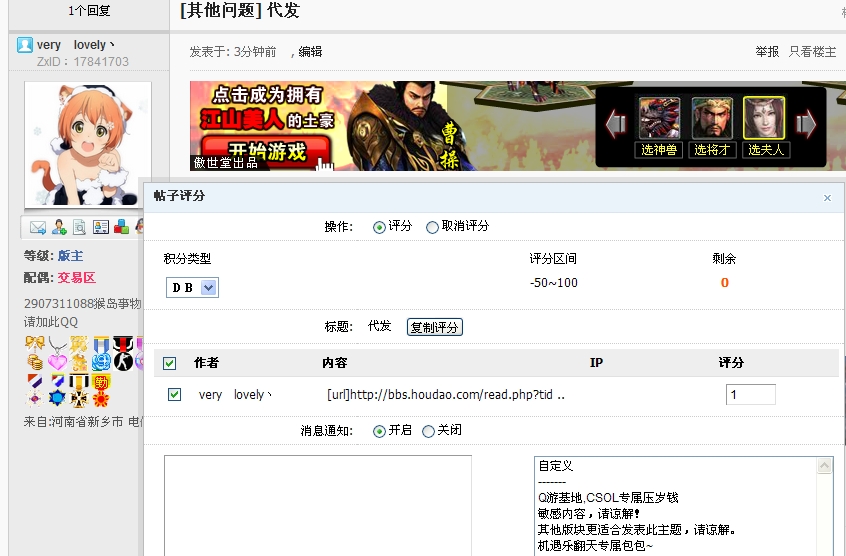Click the 选夫人 label button
Image resolution: width=846 pixels, height=556 pixels.
tap(766, 149)
